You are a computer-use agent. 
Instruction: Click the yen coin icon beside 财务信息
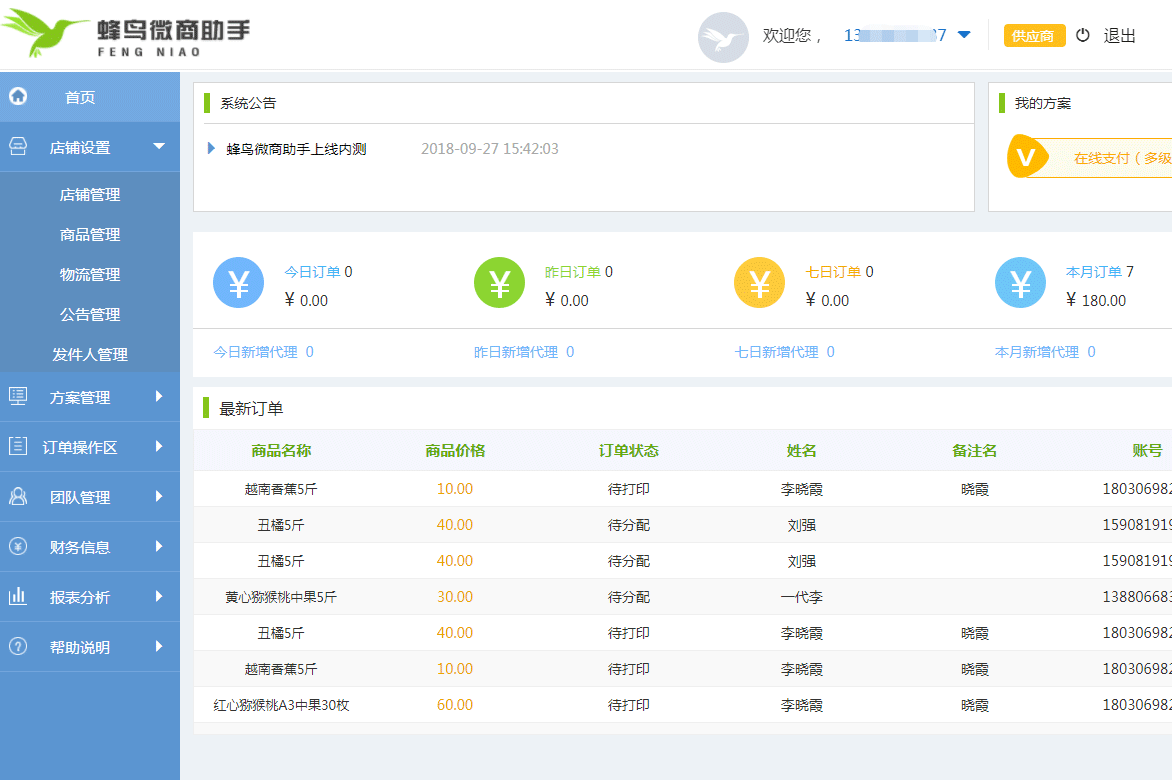(x=18, y=547)
